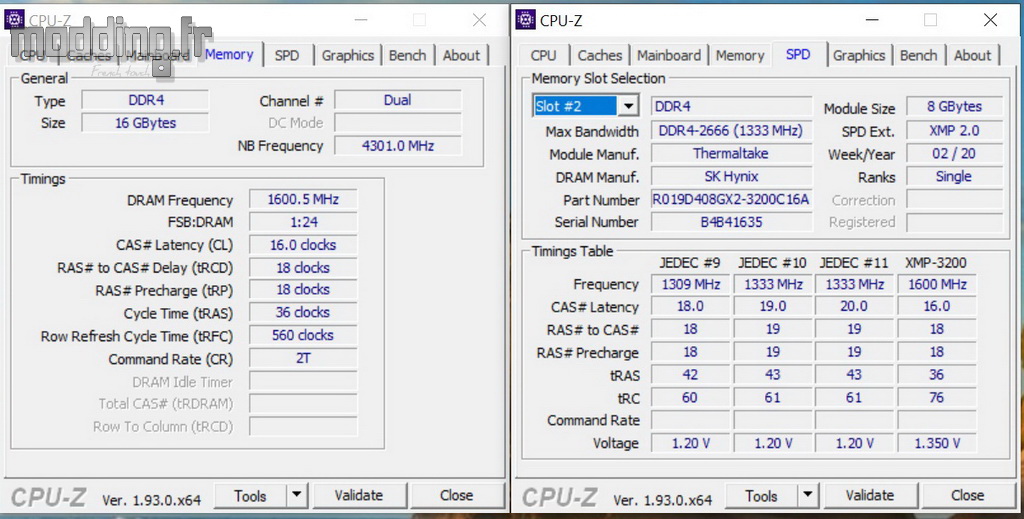
Task: Click the part number R019D408GX2-3200C16A
Action: pyautogui.click(x=731, y=200)
